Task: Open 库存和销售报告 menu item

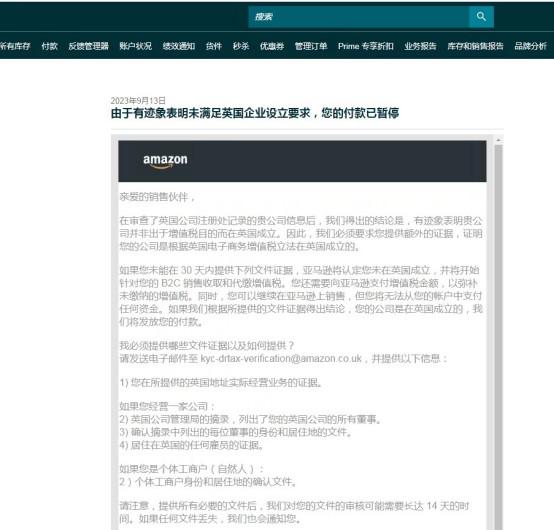Action: point(476,46)
